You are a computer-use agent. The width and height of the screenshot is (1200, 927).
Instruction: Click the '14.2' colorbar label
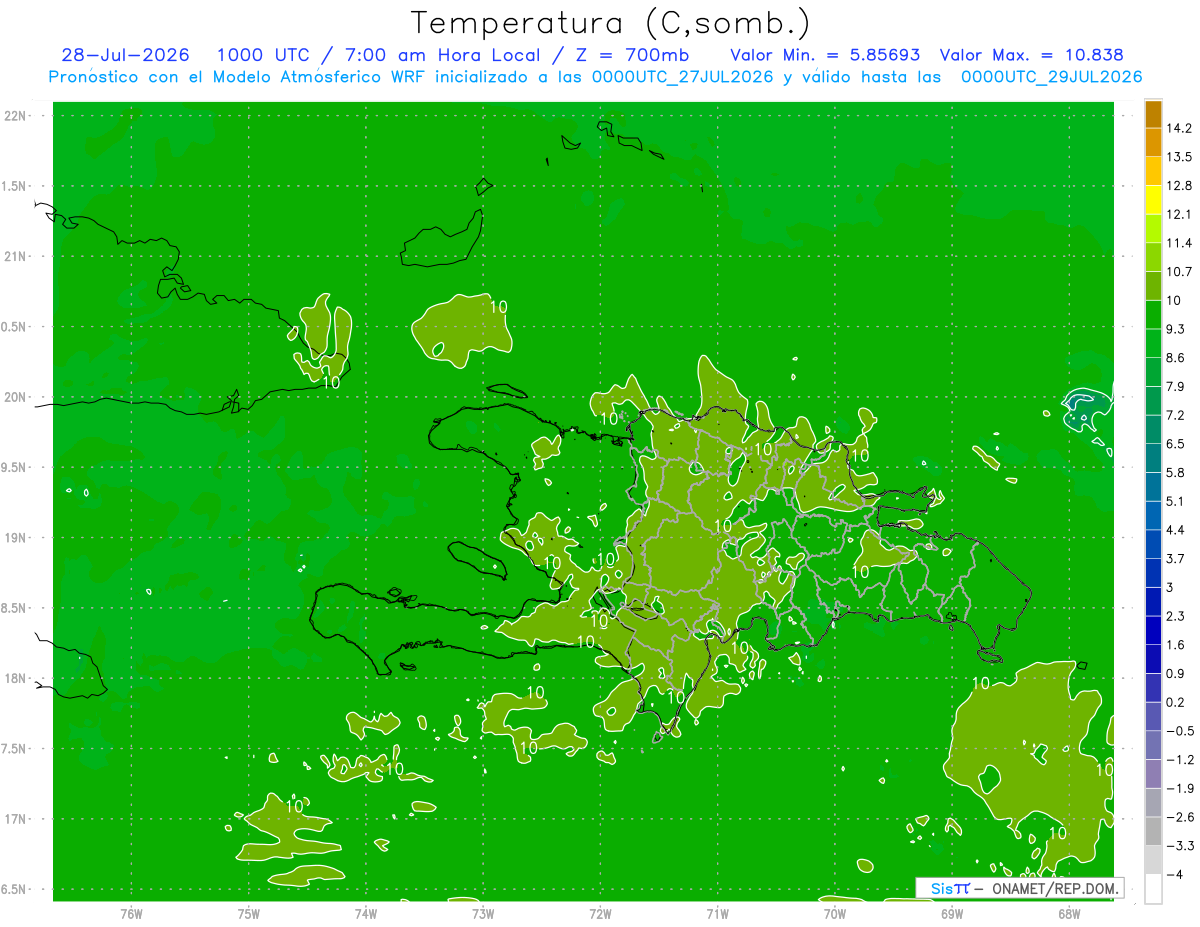click(1180, 128)
